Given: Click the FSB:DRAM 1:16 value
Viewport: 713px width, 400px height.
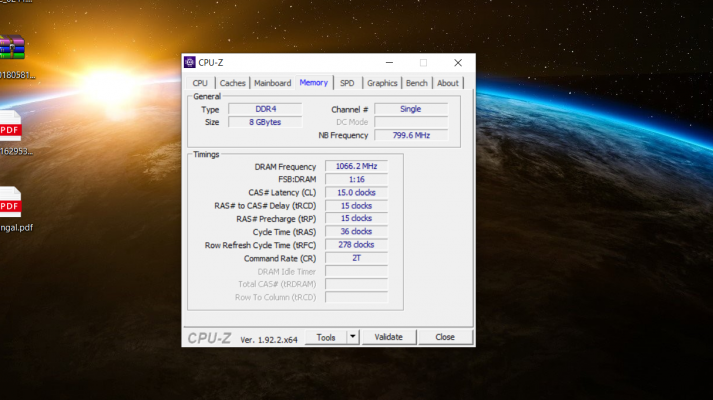Looking at the screenshot, I should tap(356, 180).
